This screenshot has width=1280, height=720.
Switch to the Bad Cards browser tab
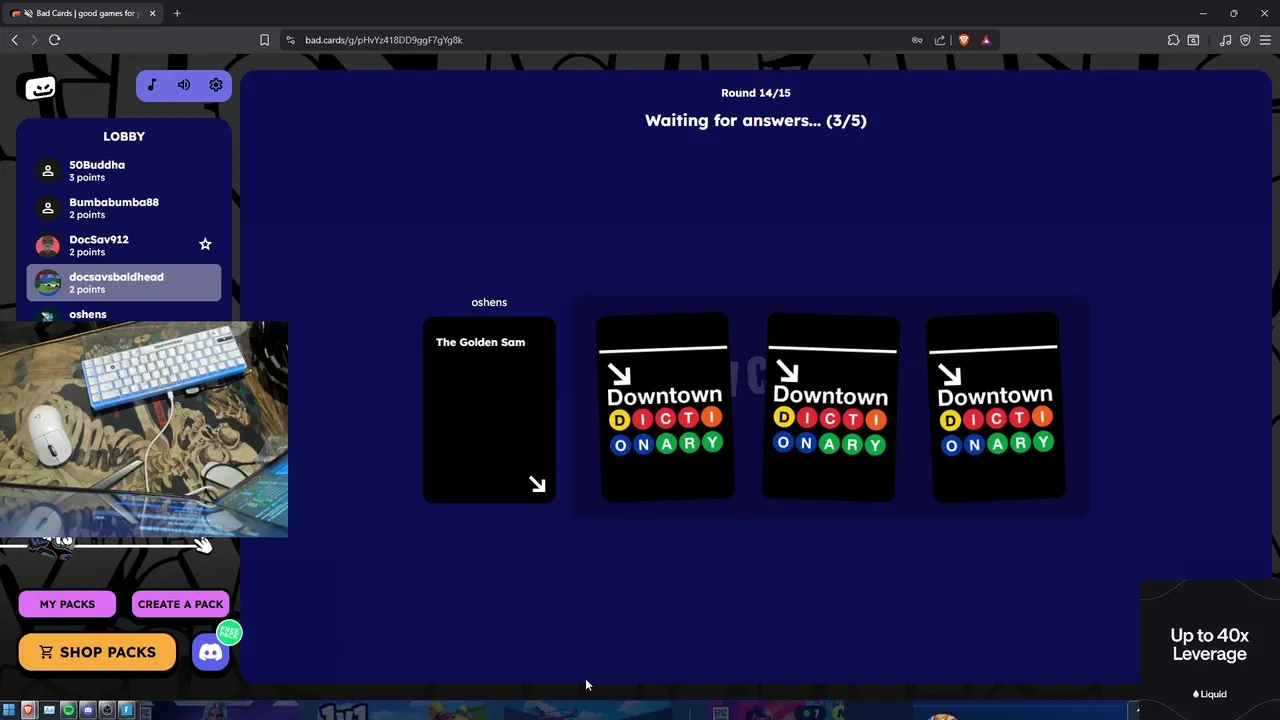82,13
